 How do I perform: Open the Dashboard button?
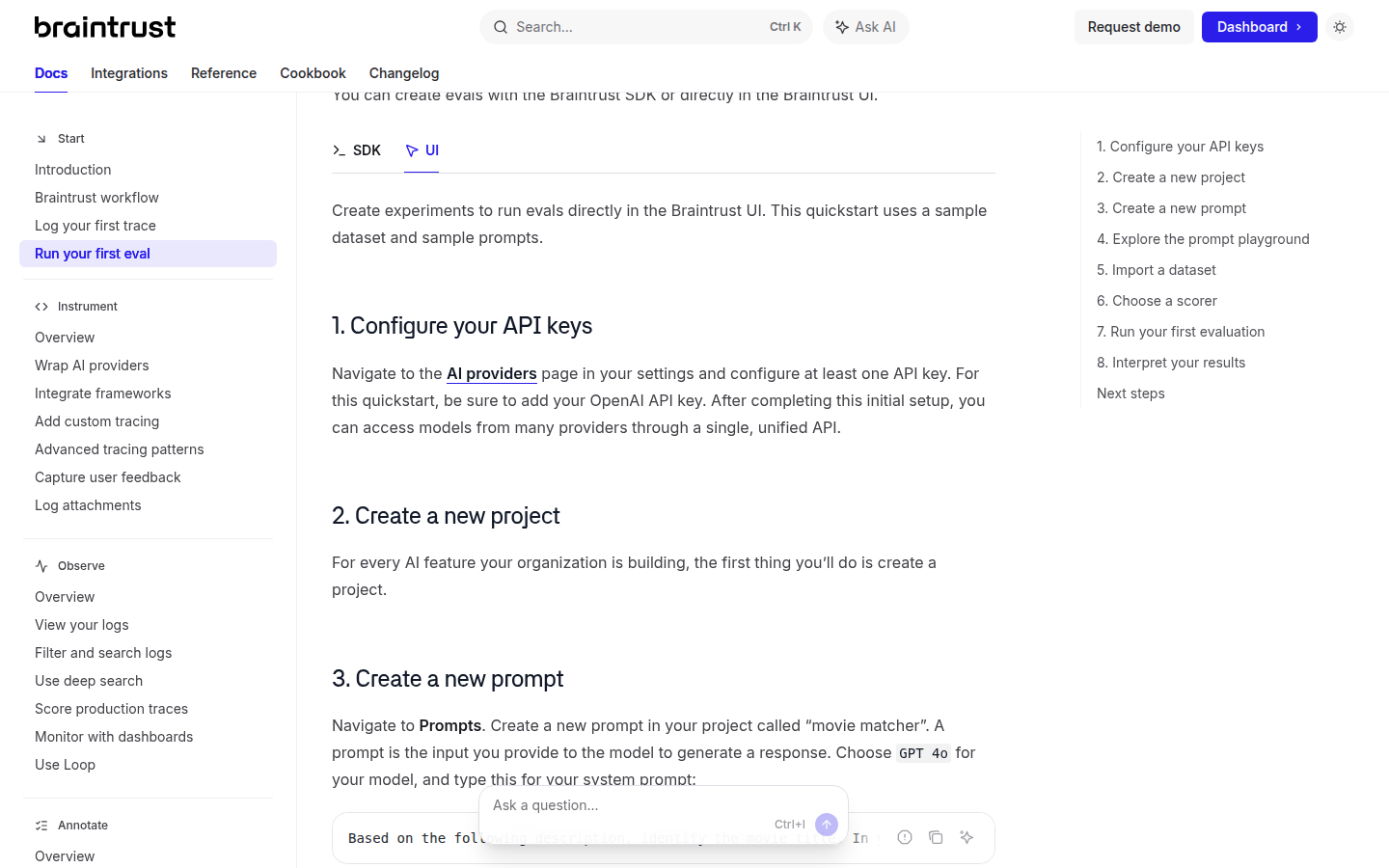coord(1259,27)
